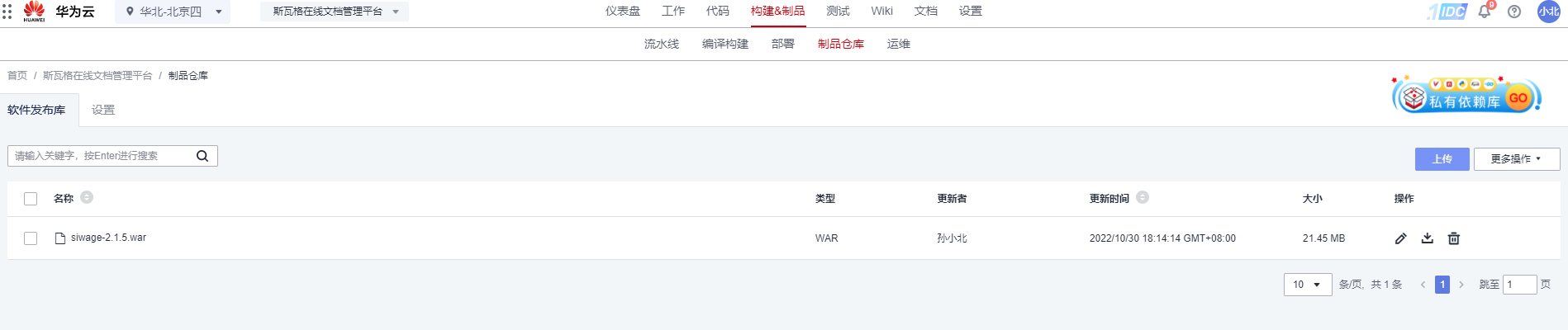Click the search magnifier icon
Image resolution: width=1568 pixels, height=330 pixels.
202,156
